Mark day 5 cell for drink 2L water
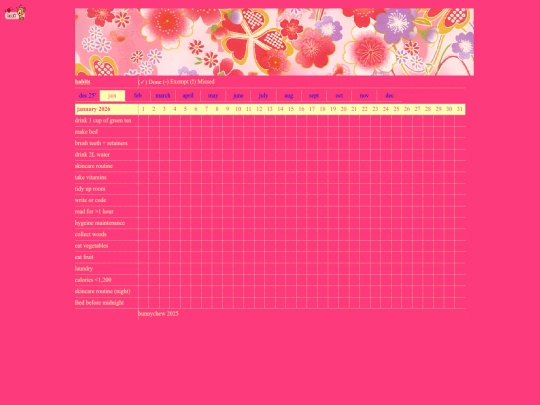This screenshot has width=540, height=405. [x=185, y=155]
